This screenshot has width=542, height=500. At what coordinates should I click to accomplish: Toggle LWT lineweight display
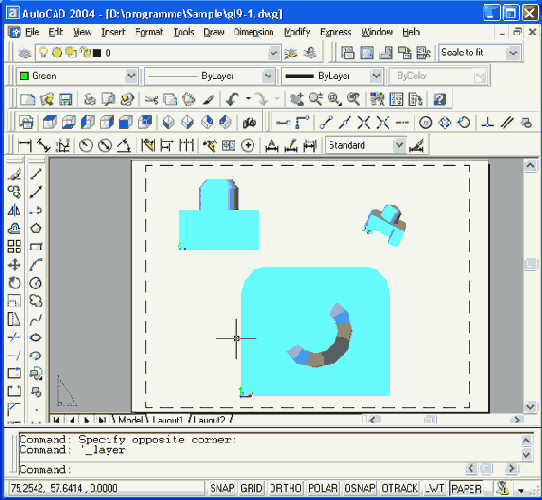434,488
